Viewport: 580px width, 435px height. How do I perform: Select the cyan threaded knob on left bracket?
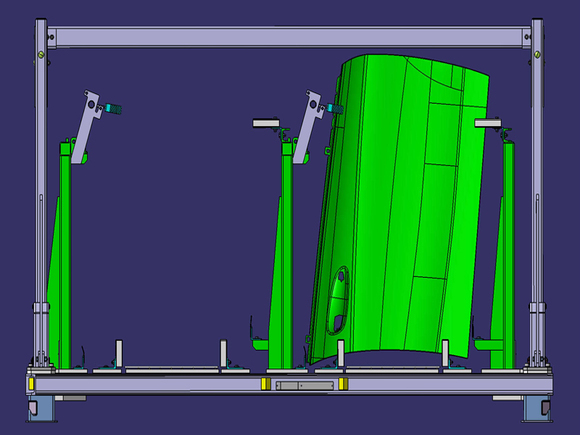pyautogui.click(x=113, y=109)
